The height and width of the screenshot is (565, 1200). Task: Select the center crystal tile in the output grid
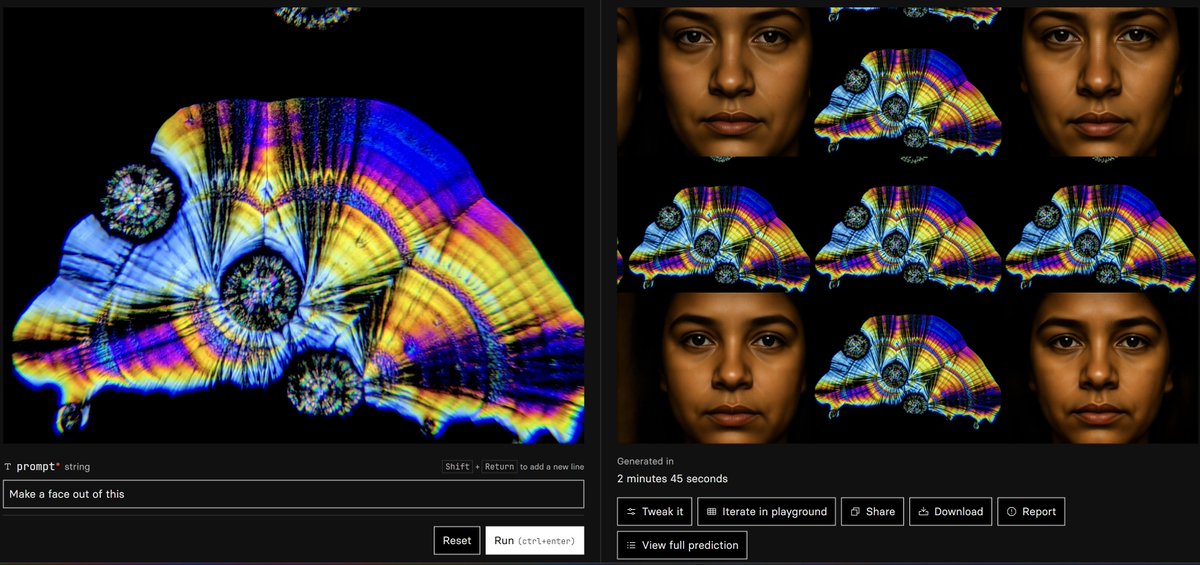907,240
